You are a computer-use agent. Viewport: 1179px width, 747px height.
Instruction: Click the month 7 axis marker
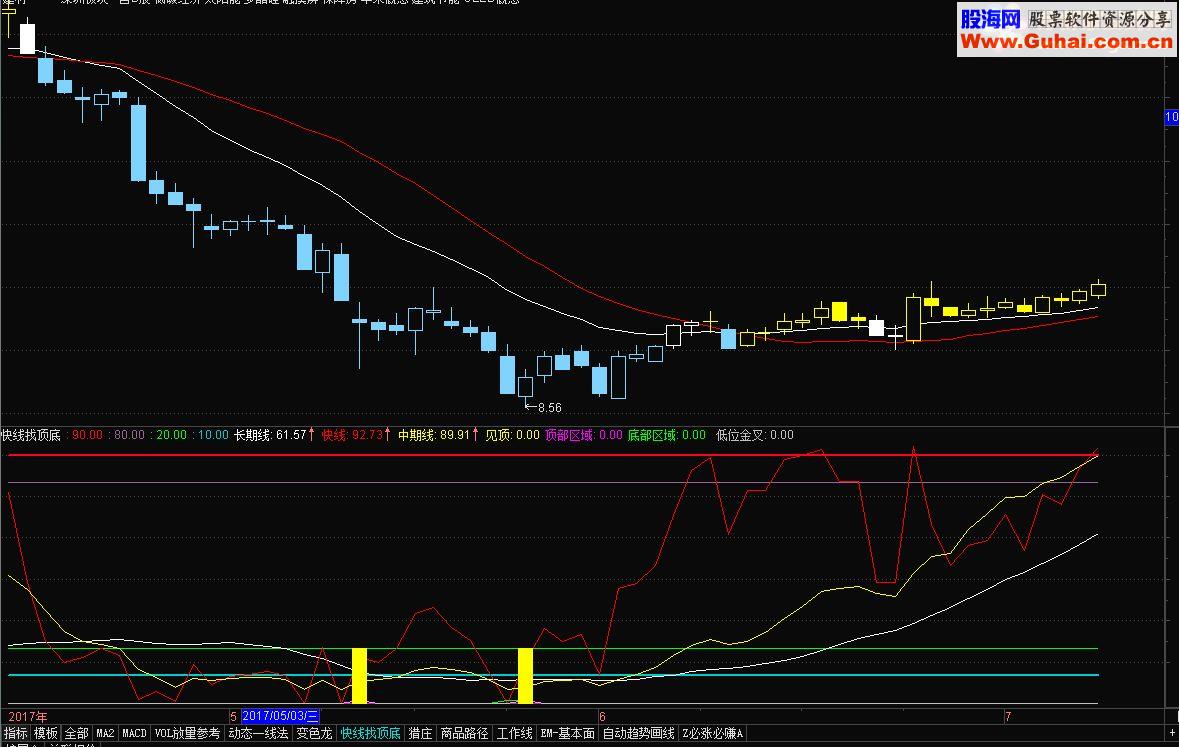click(x=1008, y=716)
